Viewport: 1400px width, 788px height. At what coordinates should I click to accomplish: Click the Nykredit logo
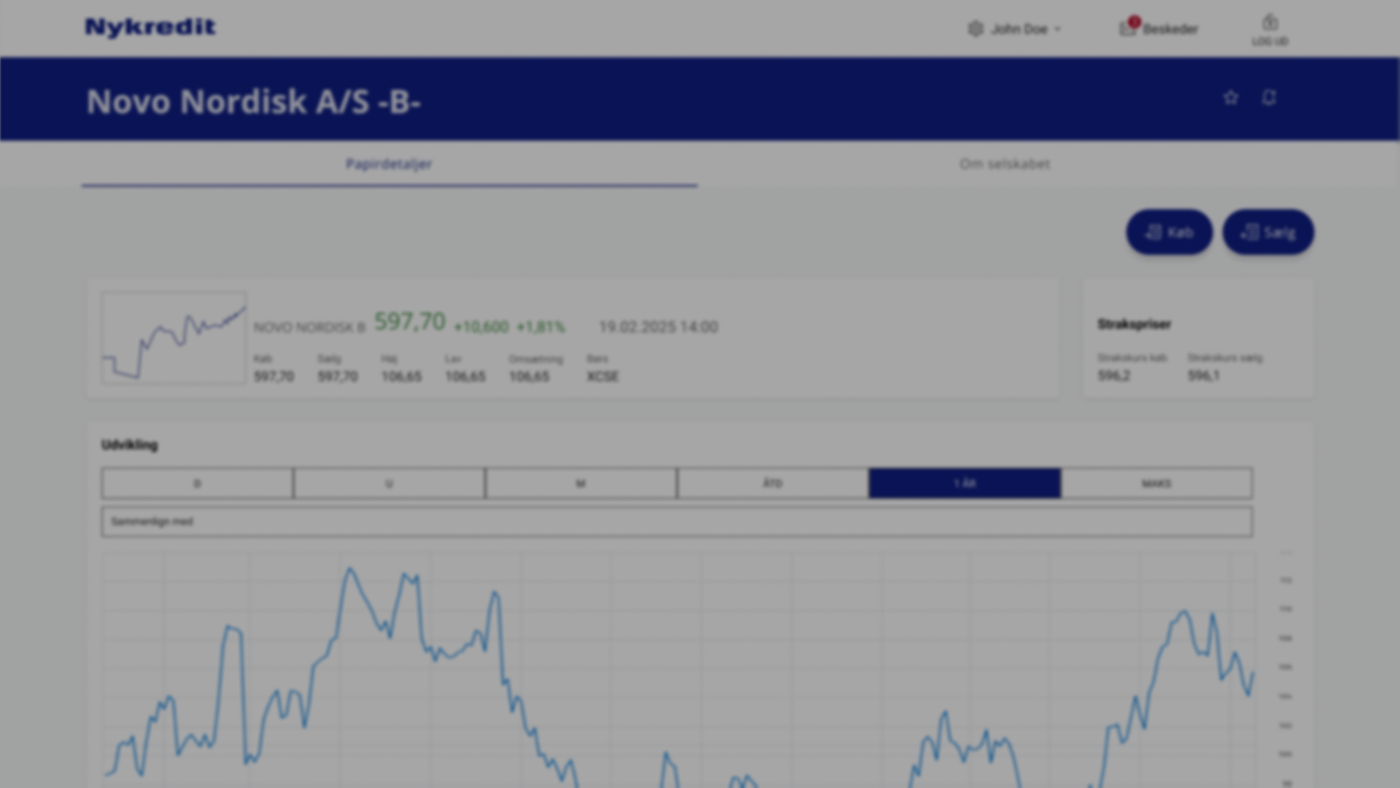click(x=150, y=27)
